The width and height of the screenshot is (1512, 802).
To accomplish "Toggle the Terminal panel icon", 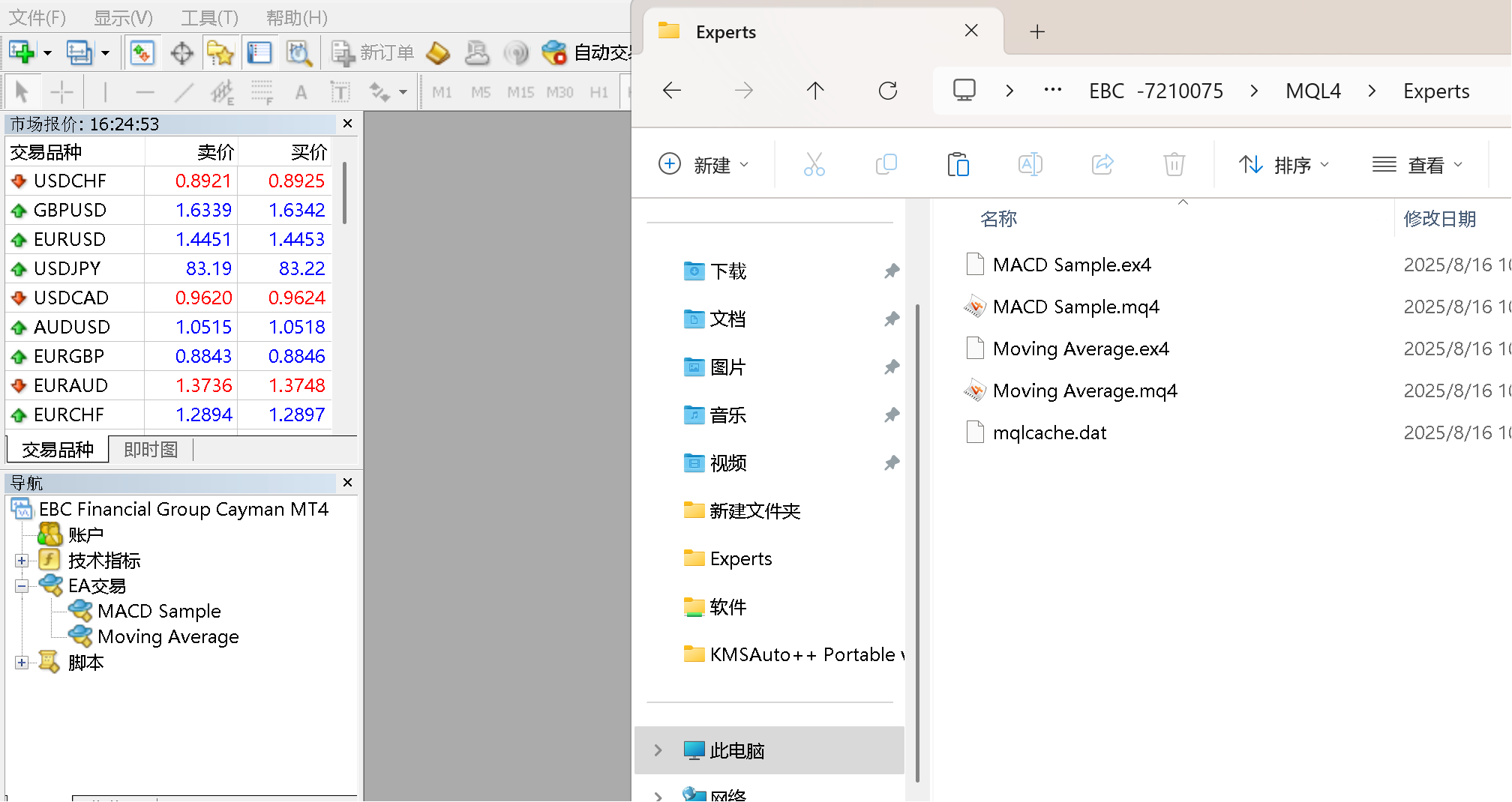I will [x=259, y=52].
